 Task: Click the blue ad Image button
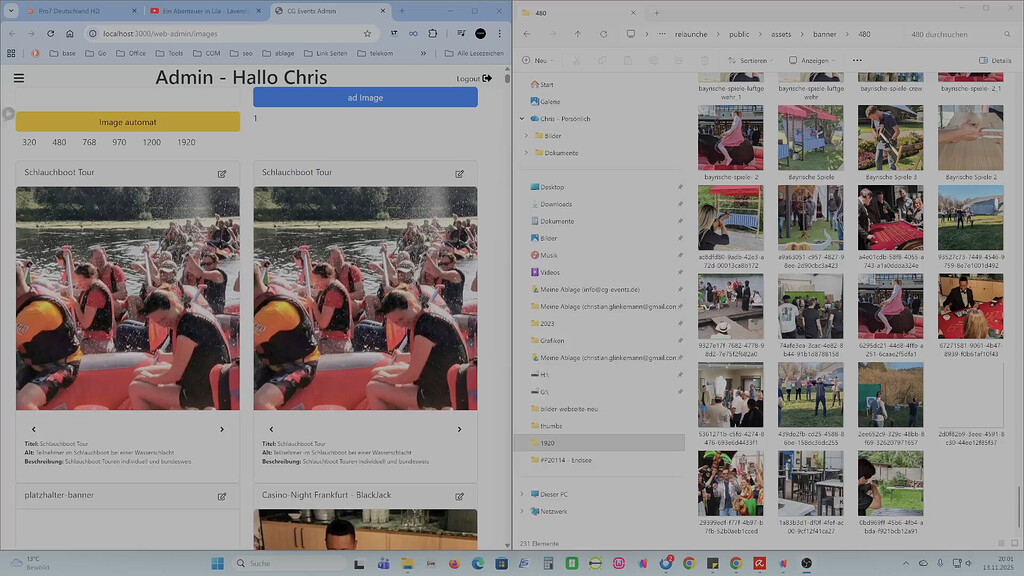[365, 97]
